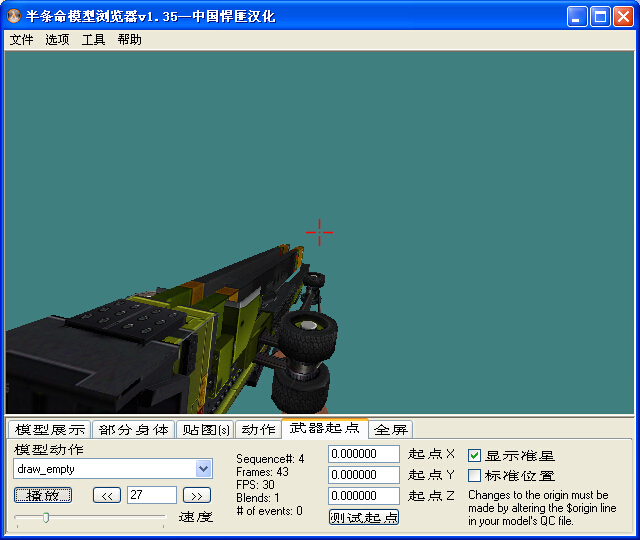640x540 pixels.
Task: Click the 速度 speed slider handle
Action: click(46, 518)
